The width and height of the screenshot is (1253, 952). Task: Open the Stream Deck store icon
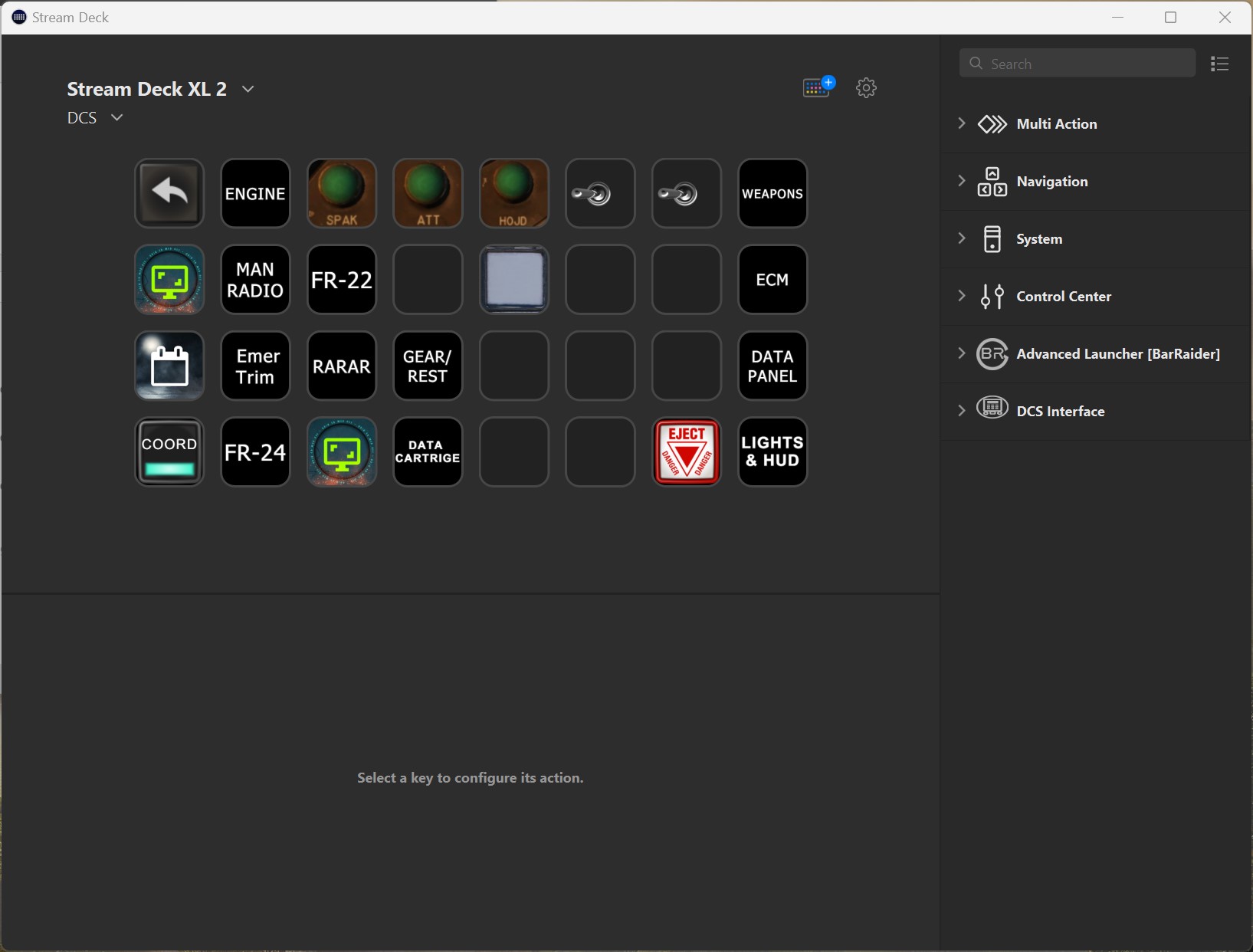[818, 87]
